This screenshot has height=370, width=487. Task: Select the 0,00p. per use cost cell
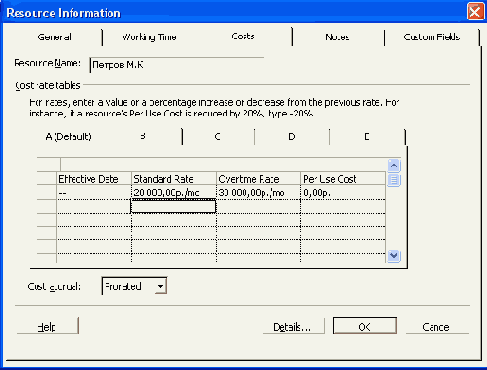[343, 192]
